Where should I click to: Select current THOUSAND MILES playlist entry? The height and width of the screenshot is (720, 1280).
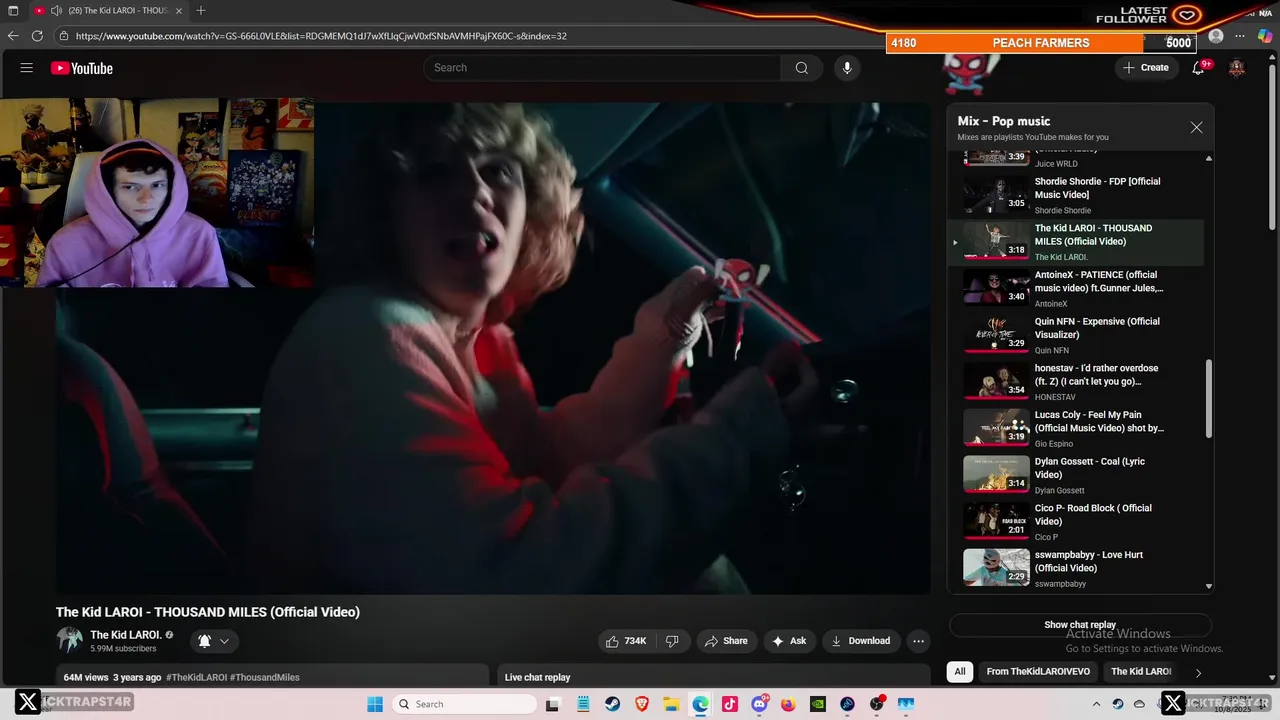(1075, 243)
